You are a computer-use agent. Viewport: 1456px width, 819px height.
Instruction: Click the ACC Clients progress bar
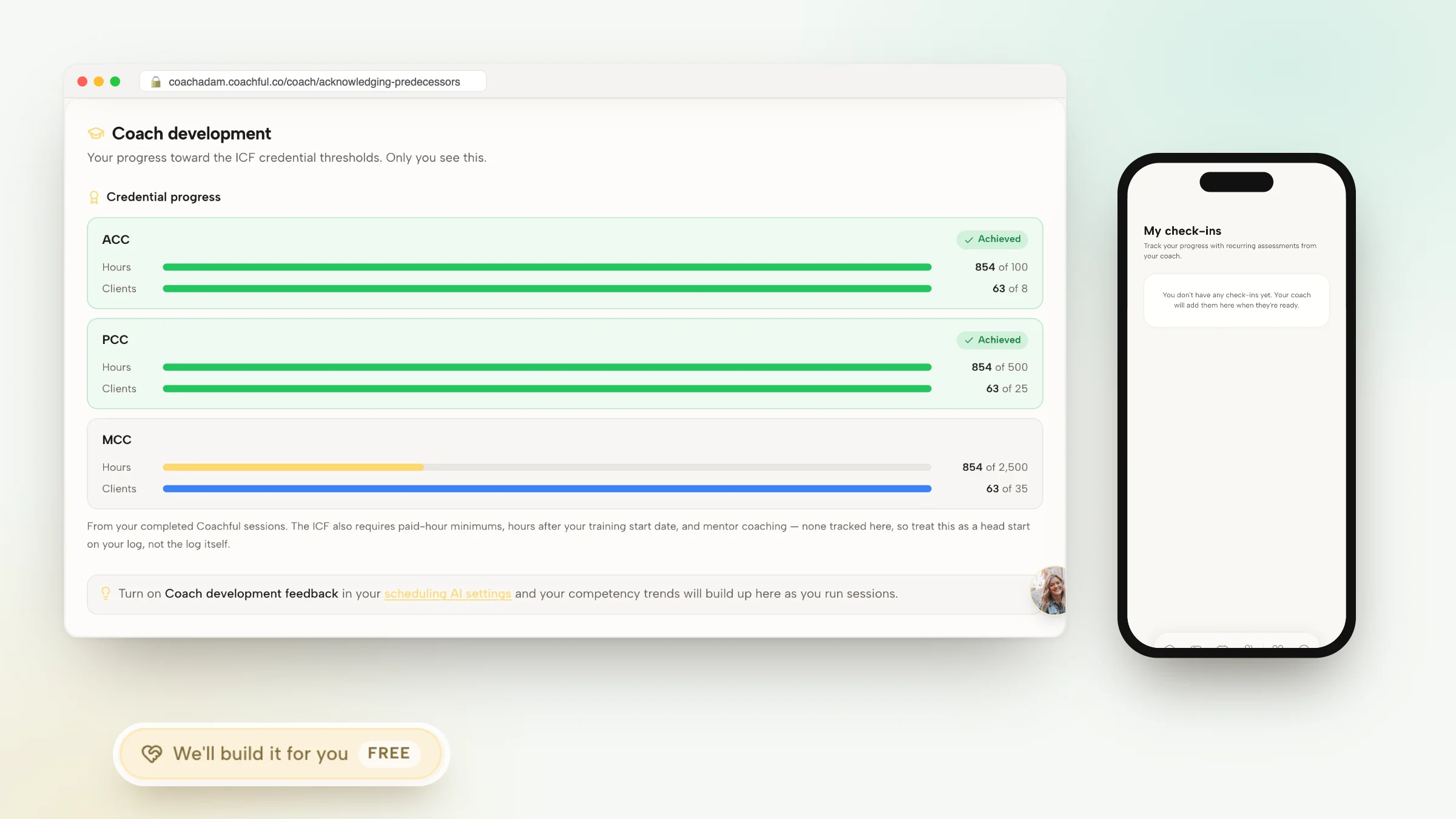click(547, 289)
